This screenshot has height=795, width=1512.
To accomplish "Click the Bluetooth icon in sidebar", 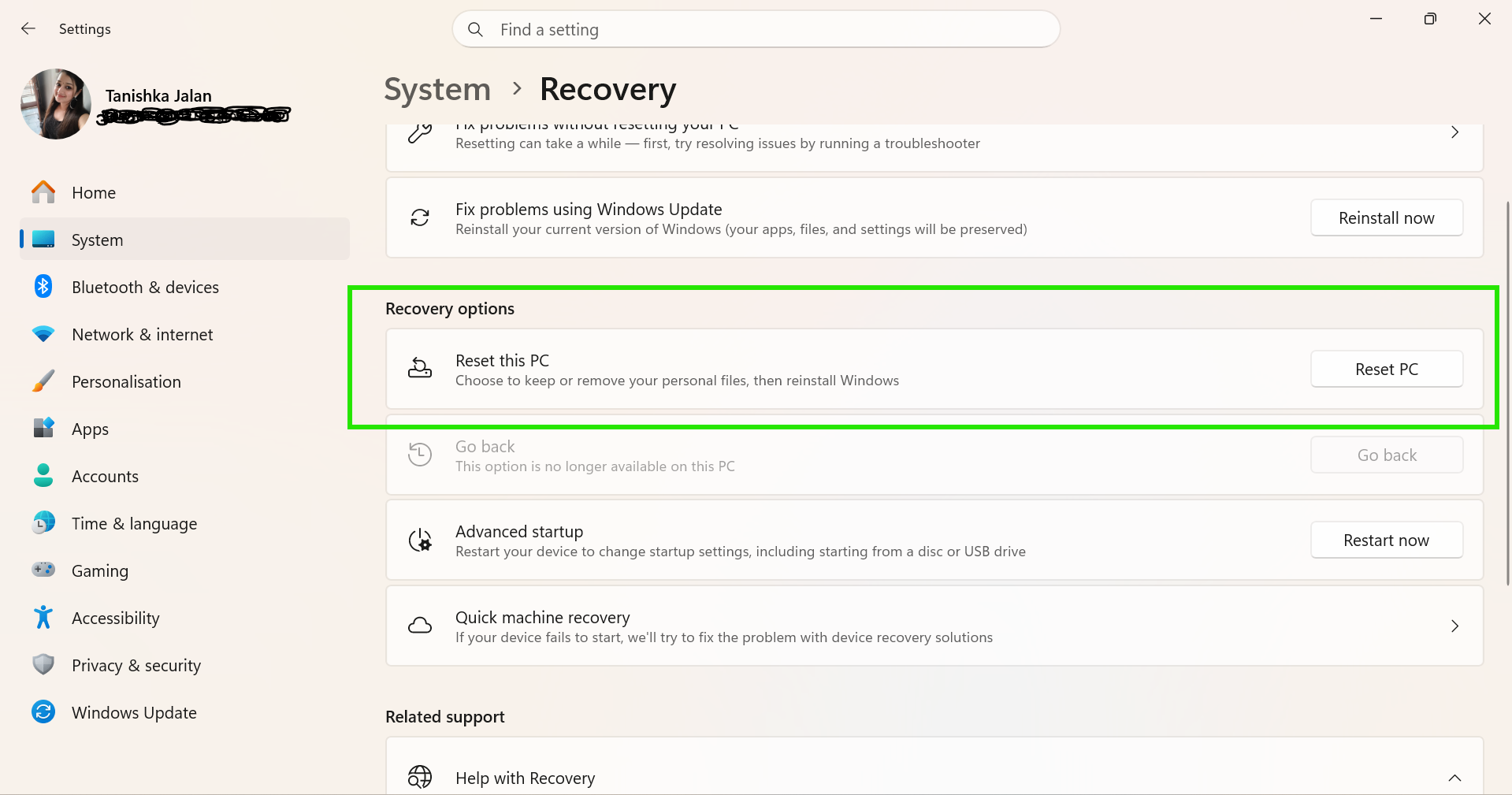I will [43, 287].
